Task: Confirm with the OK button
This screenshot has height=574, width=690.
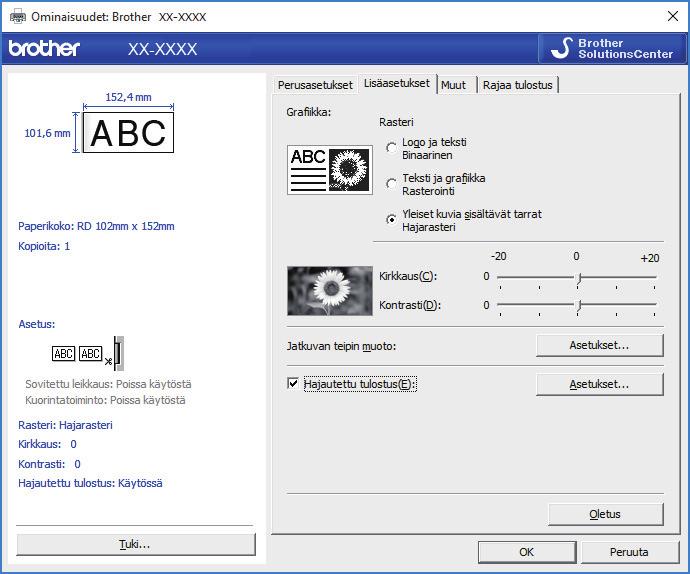Action: tap(527, 552)
